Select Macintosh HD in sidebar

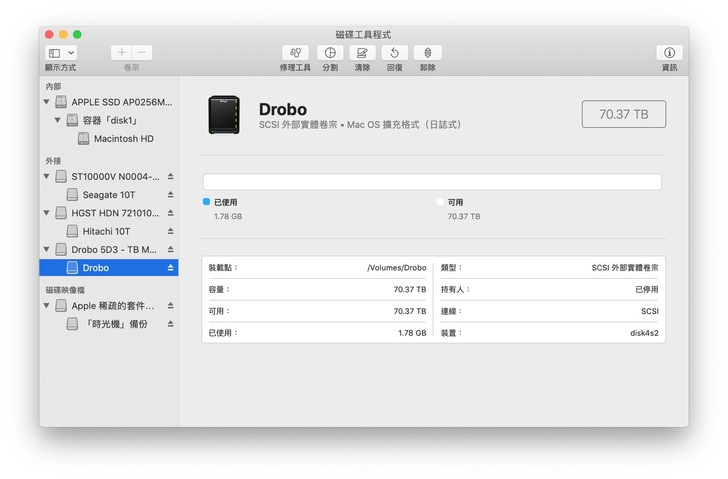click(123, 139)
